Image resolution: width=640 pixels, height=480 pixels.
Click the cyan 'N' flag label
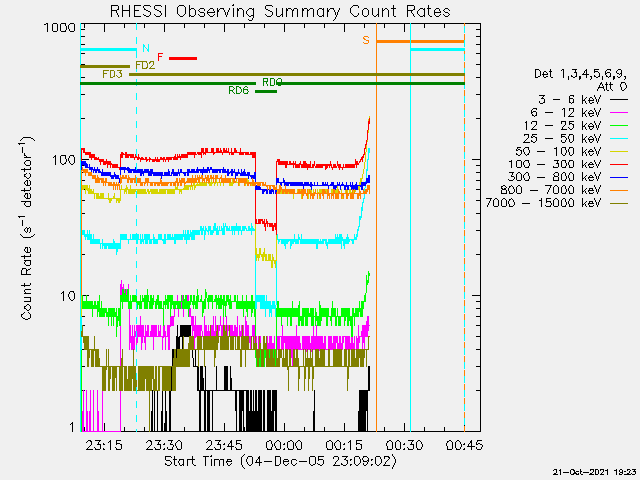[146, 48]
